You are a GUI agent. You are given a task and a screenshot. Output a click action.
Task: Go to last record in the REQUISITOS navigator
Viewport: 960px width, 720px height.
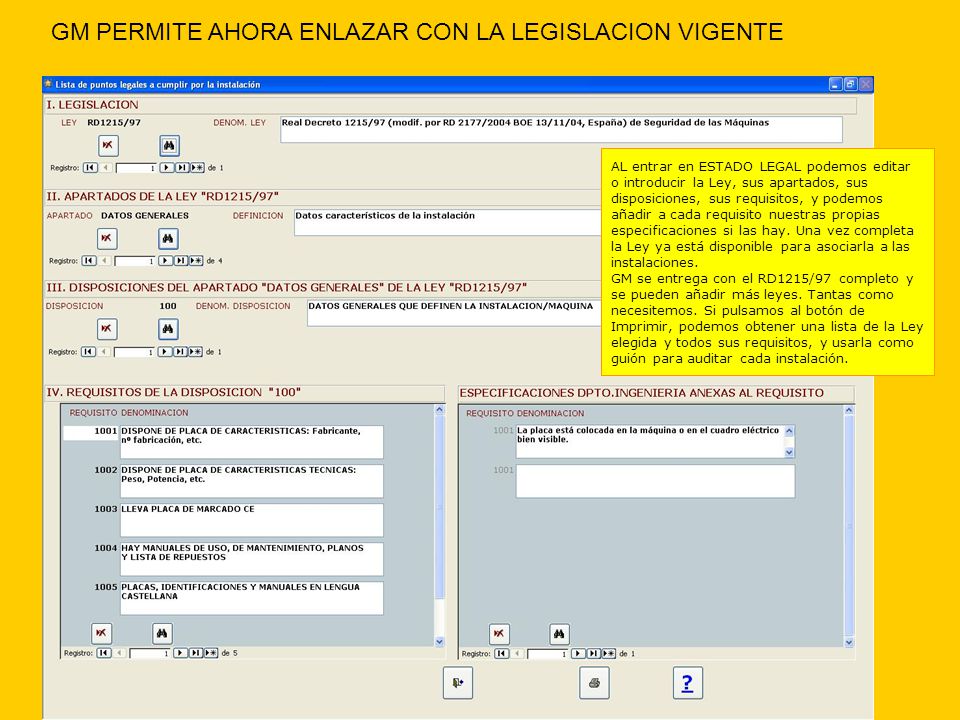tap(195, 653)
